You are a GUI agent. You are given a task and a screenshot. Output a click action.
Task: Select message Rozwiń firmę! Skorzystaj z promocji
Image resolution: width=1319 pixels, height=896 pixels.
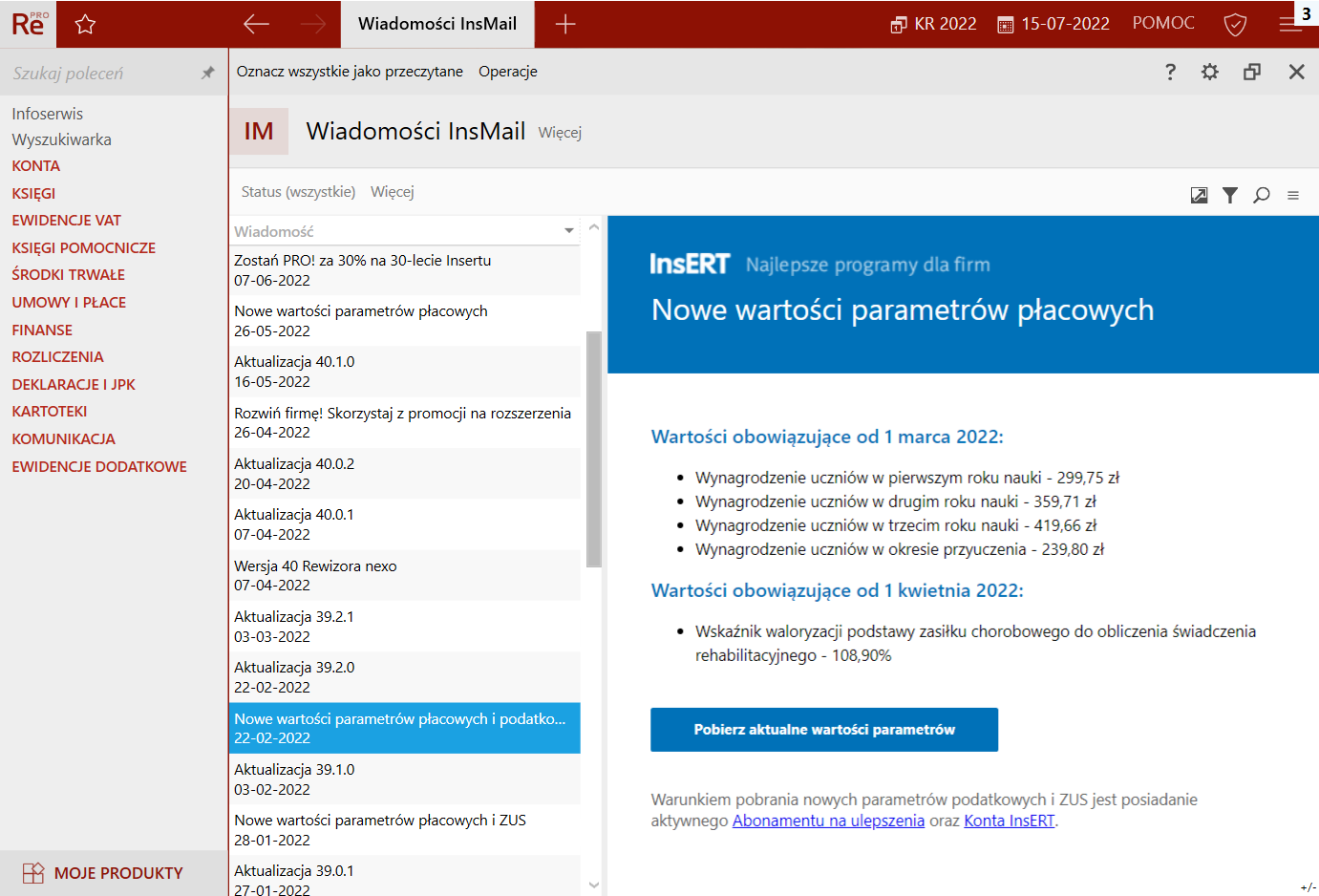pyautogui.click(x=405, y=422)
